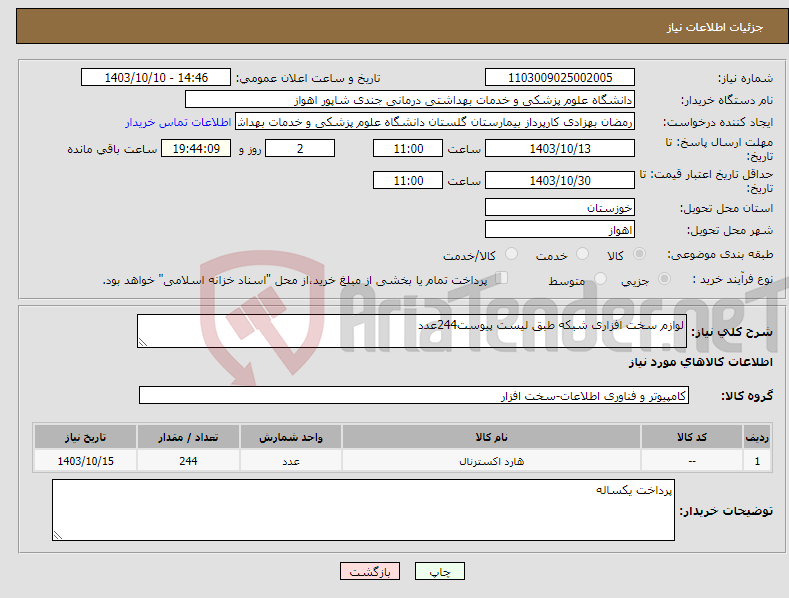Click the resize handle of شرح کلی نیاز box
Viewport: 789px width, 598px height.
[x=143, y=342]
